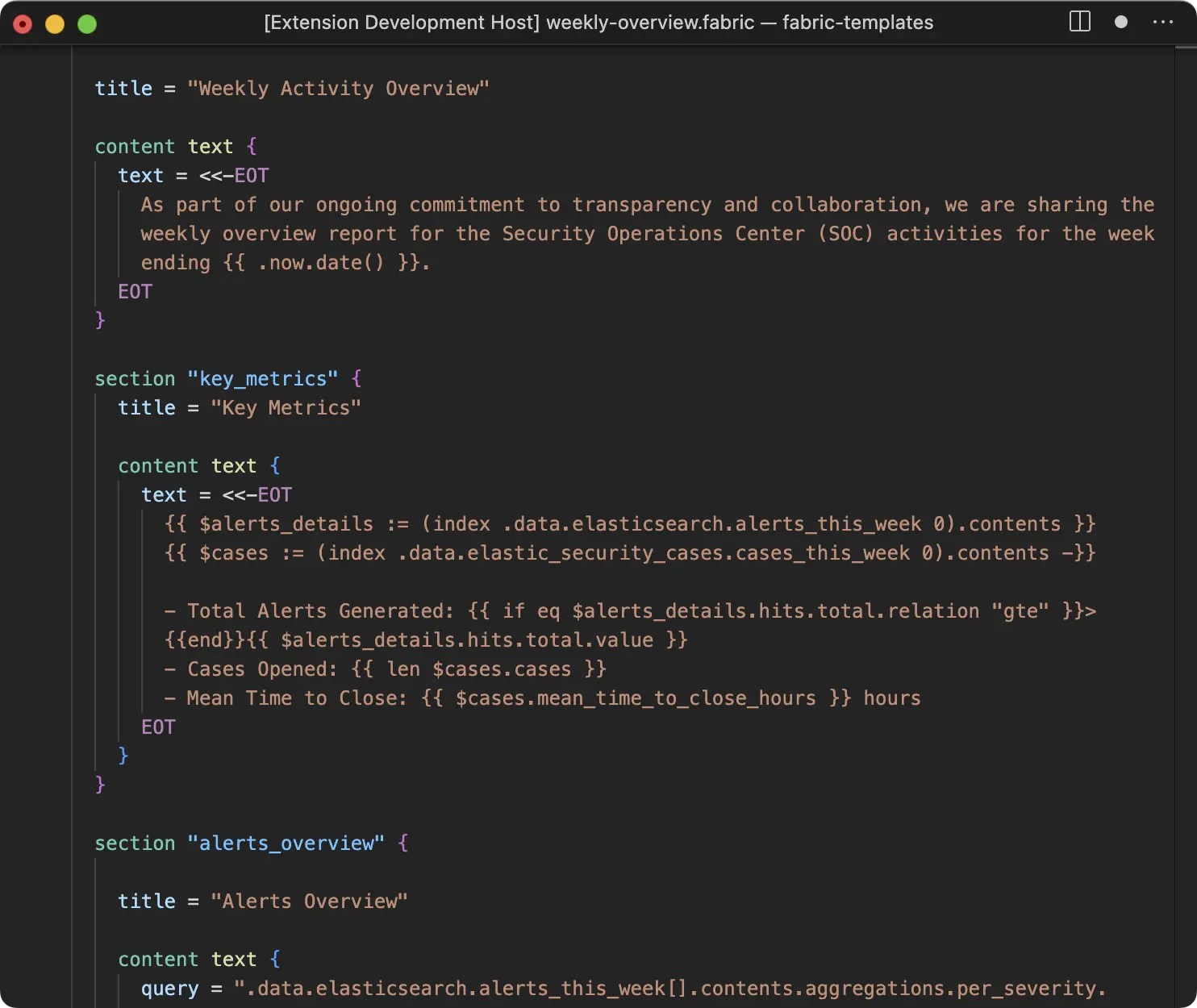Image resolution: width=1197 pixels, height=1008 pixels.
Task: Select the "Alerts Overview" title text
Action: point(310,901)
